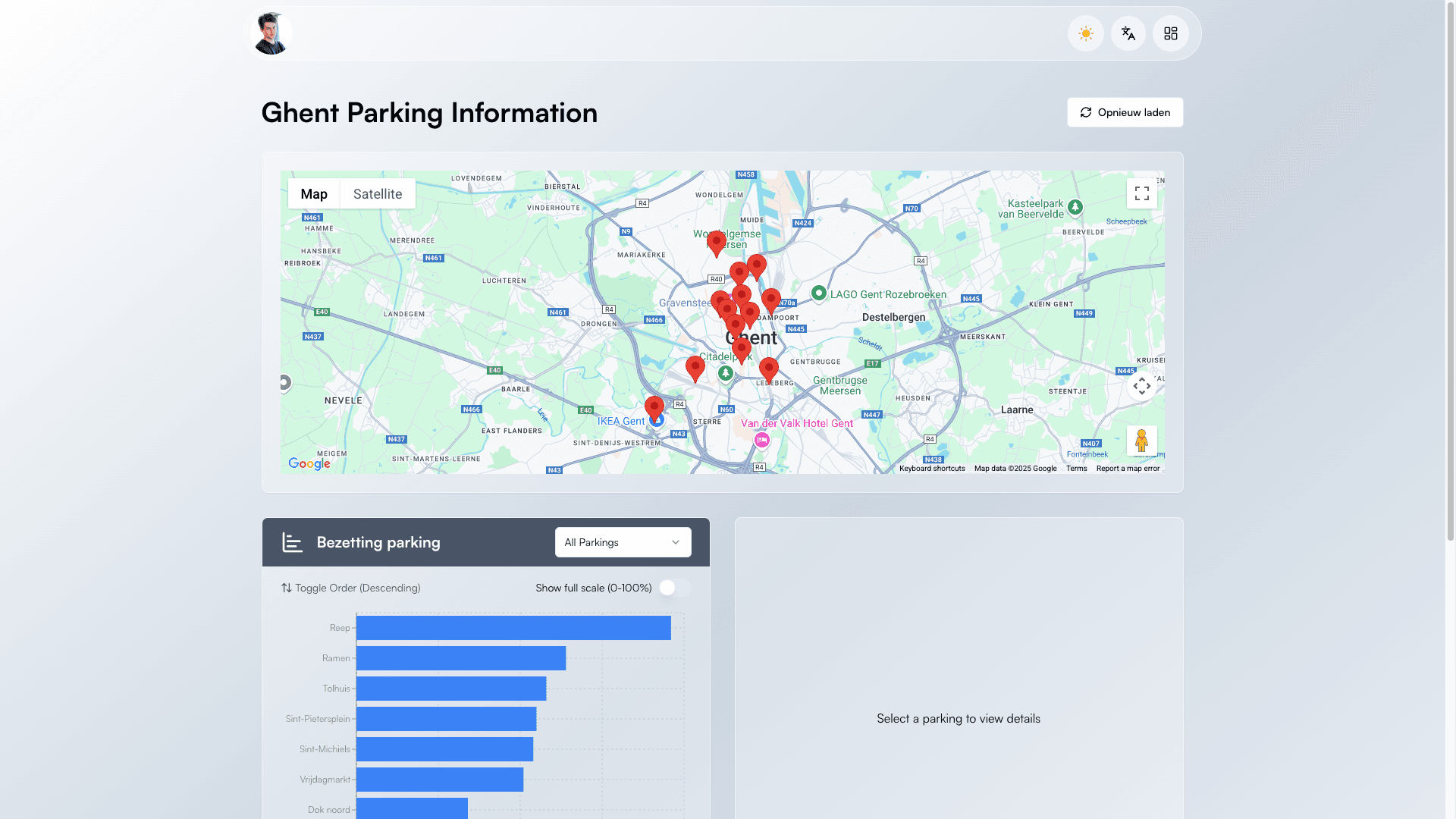The image size is (1456, 819).
Task: Expand parking filter chevron arrow
Action: pyautogui.click(x=676, y=542)
